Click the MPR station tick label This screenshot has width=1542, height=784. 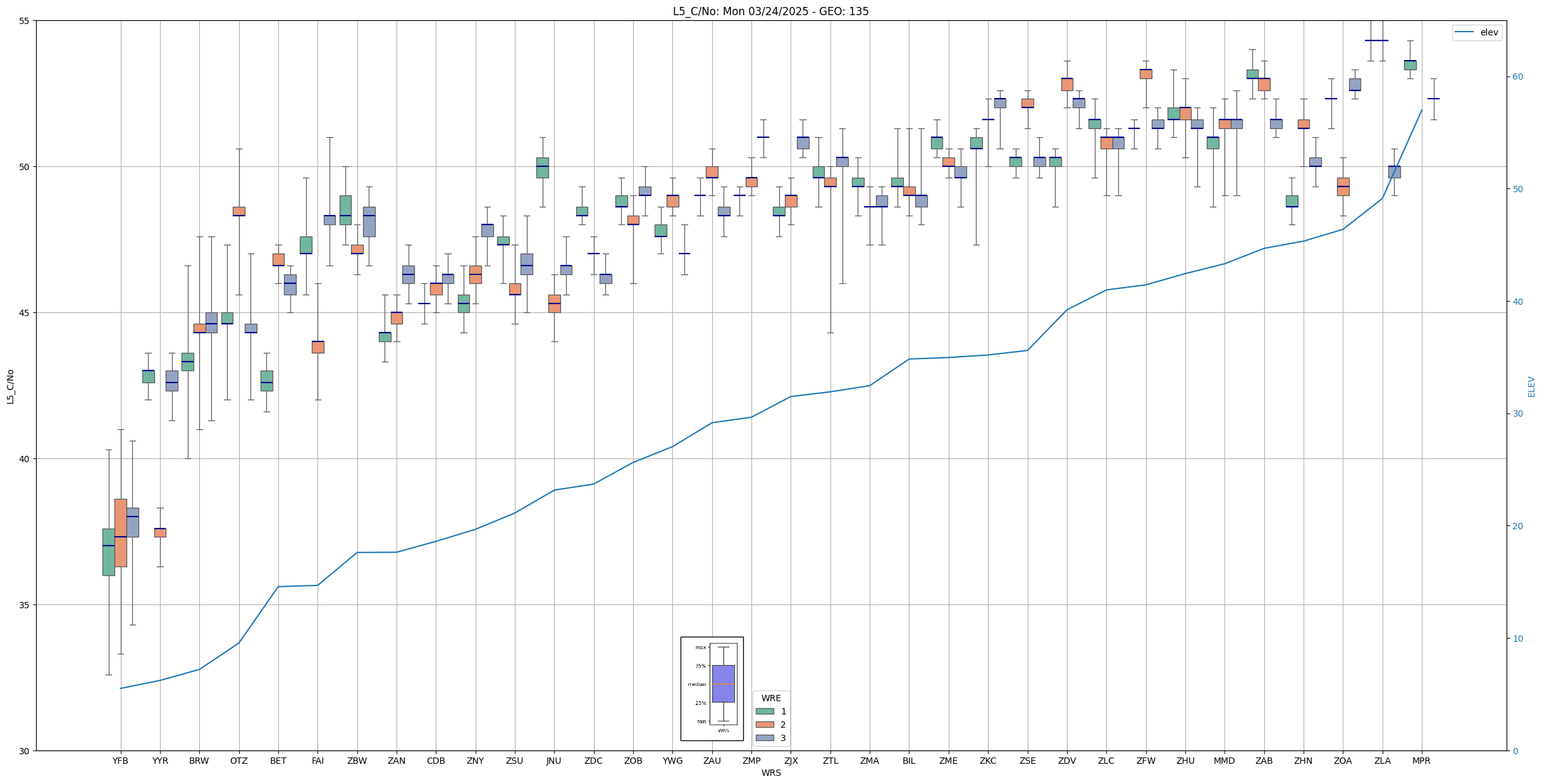click(x=1421, y=761)
